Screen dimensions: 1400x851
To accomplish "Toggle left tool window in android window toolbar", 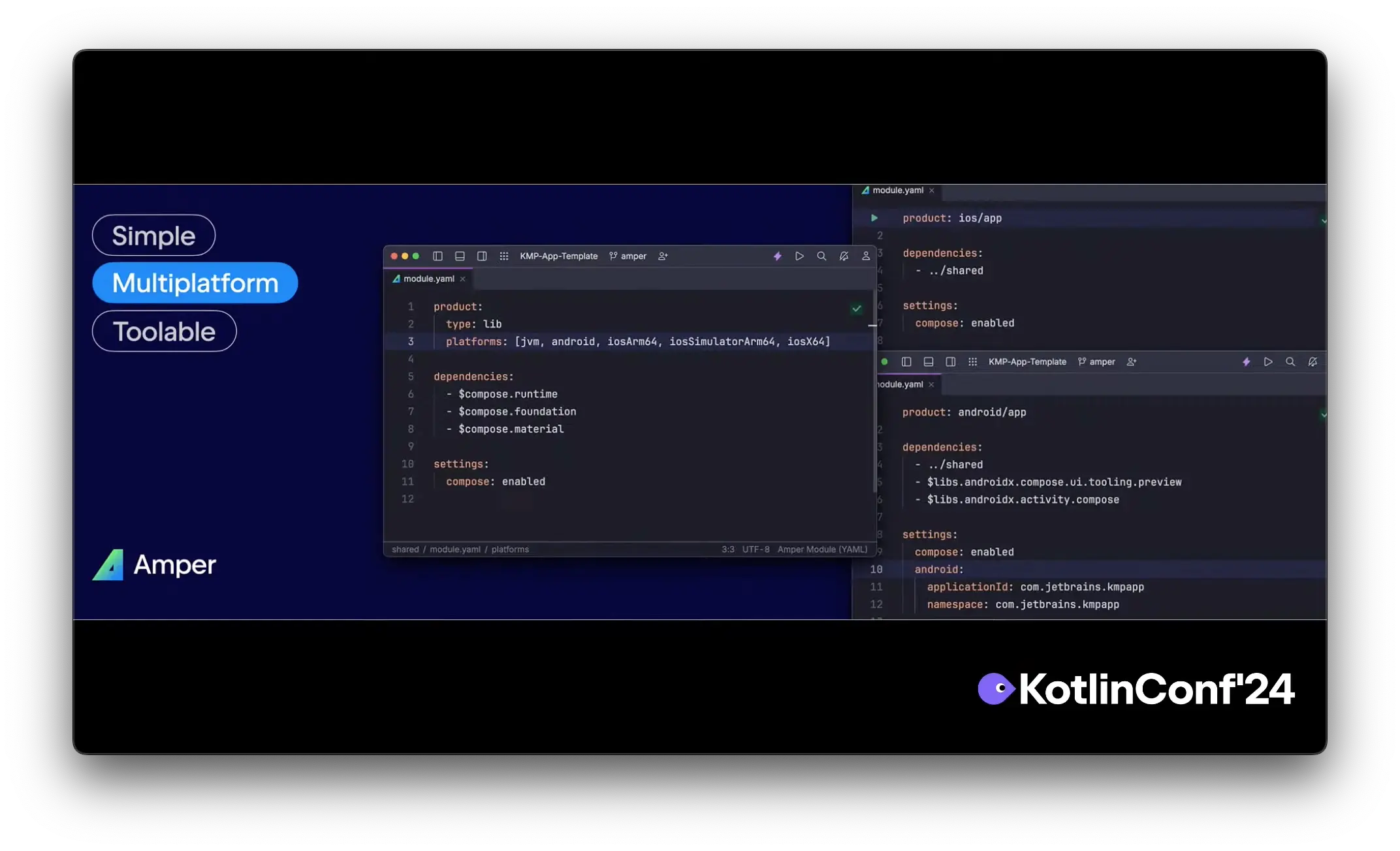I will [x=906, y=362].
